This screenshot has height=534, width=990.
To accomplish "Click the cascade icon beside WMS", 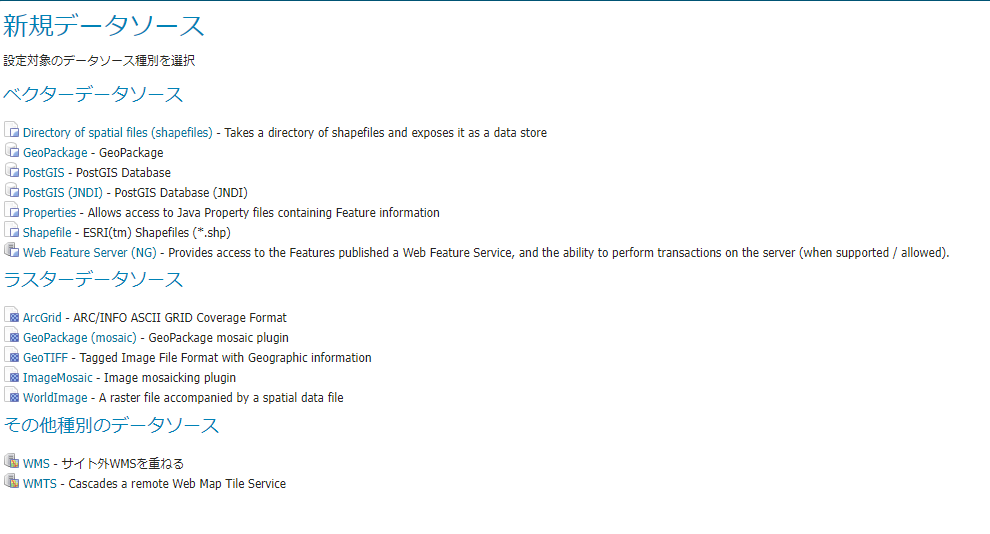I will tap(11, 462).
